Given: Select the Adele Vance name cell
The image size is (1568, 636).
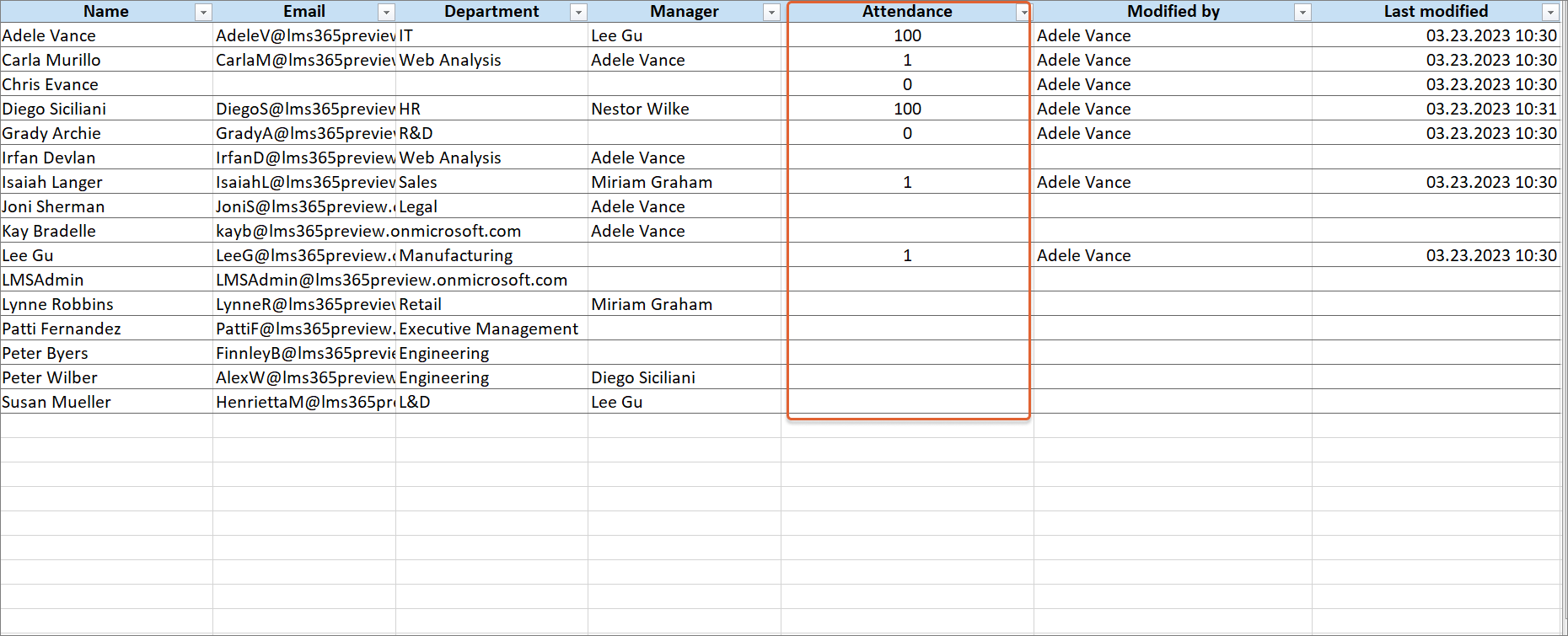Looking at the screenshot, I should [x=49, y=35].
